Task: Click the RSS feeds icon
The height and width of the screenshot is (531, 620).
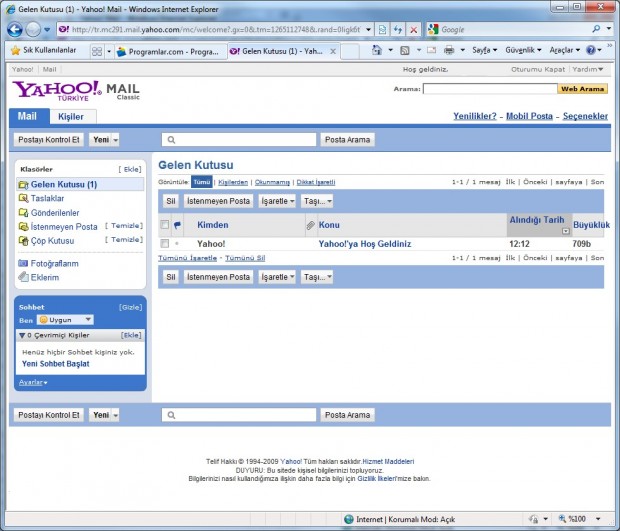Action: pos(405,50)
